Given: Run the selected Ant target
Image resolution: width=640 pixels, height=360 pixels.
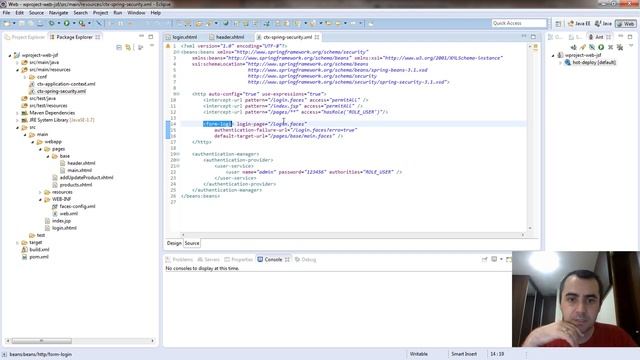Looking at the screenshot, I should (601, 47).
